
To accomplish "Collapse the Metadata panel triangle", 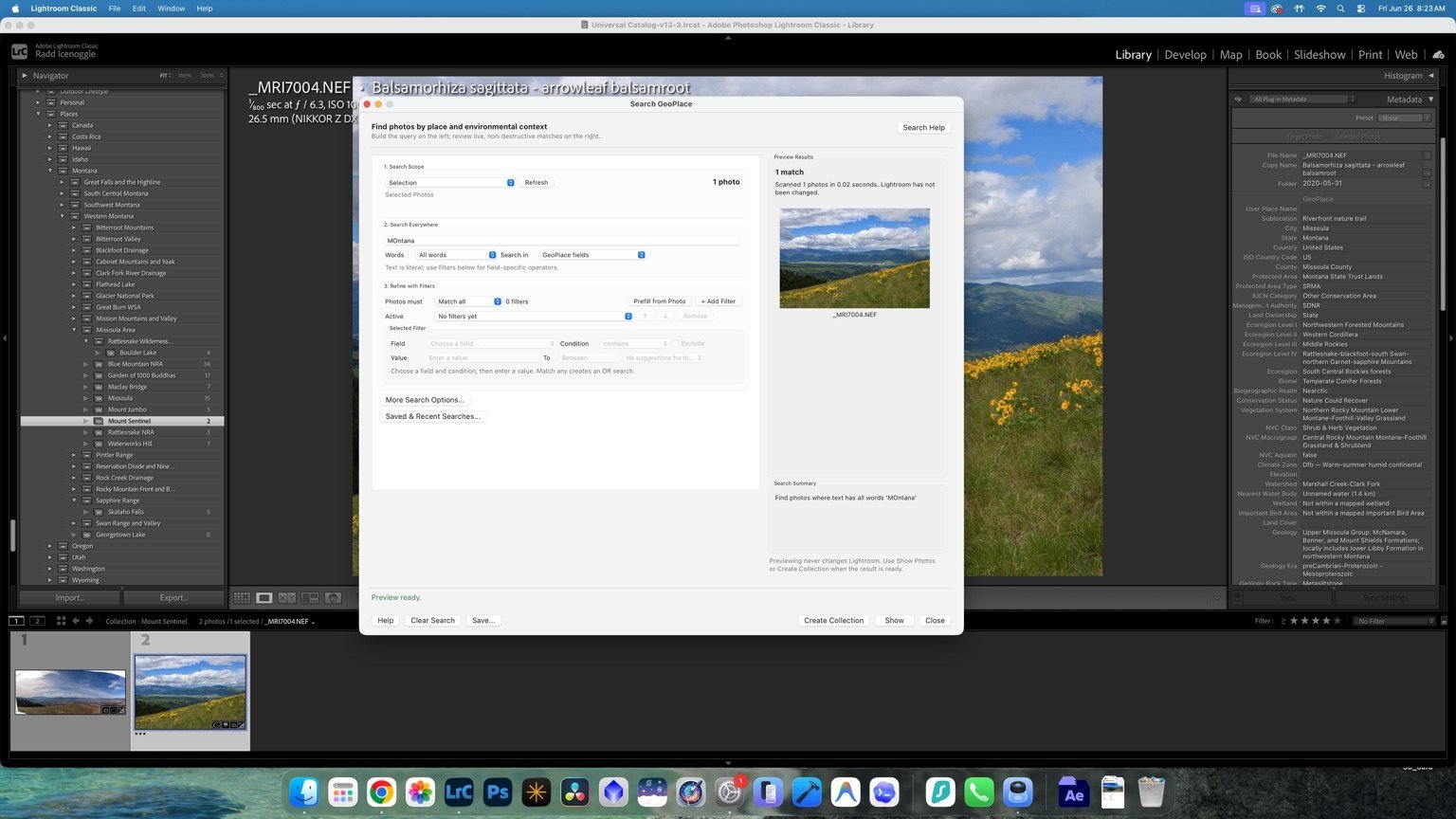I will [1431, 99].
